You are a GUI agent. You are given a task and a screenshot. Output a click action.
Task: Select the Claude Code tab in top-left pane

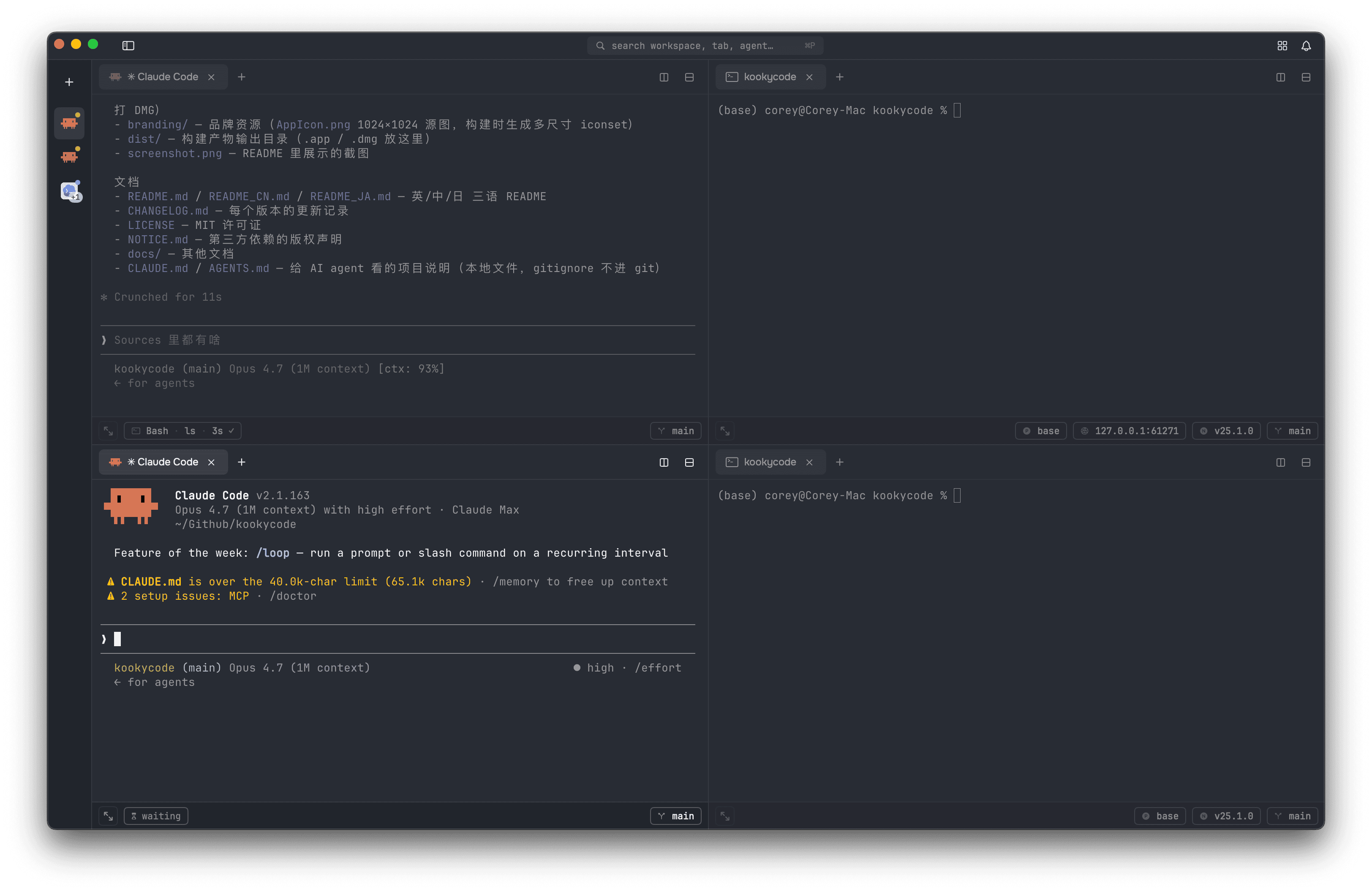point(163,77)
